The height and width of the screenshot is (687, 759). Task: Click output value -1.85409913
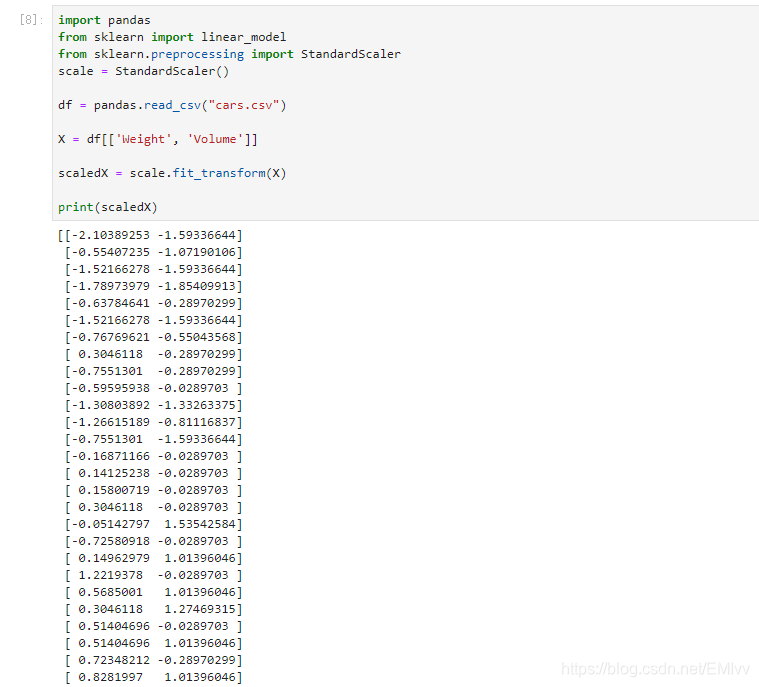(196, 286)
